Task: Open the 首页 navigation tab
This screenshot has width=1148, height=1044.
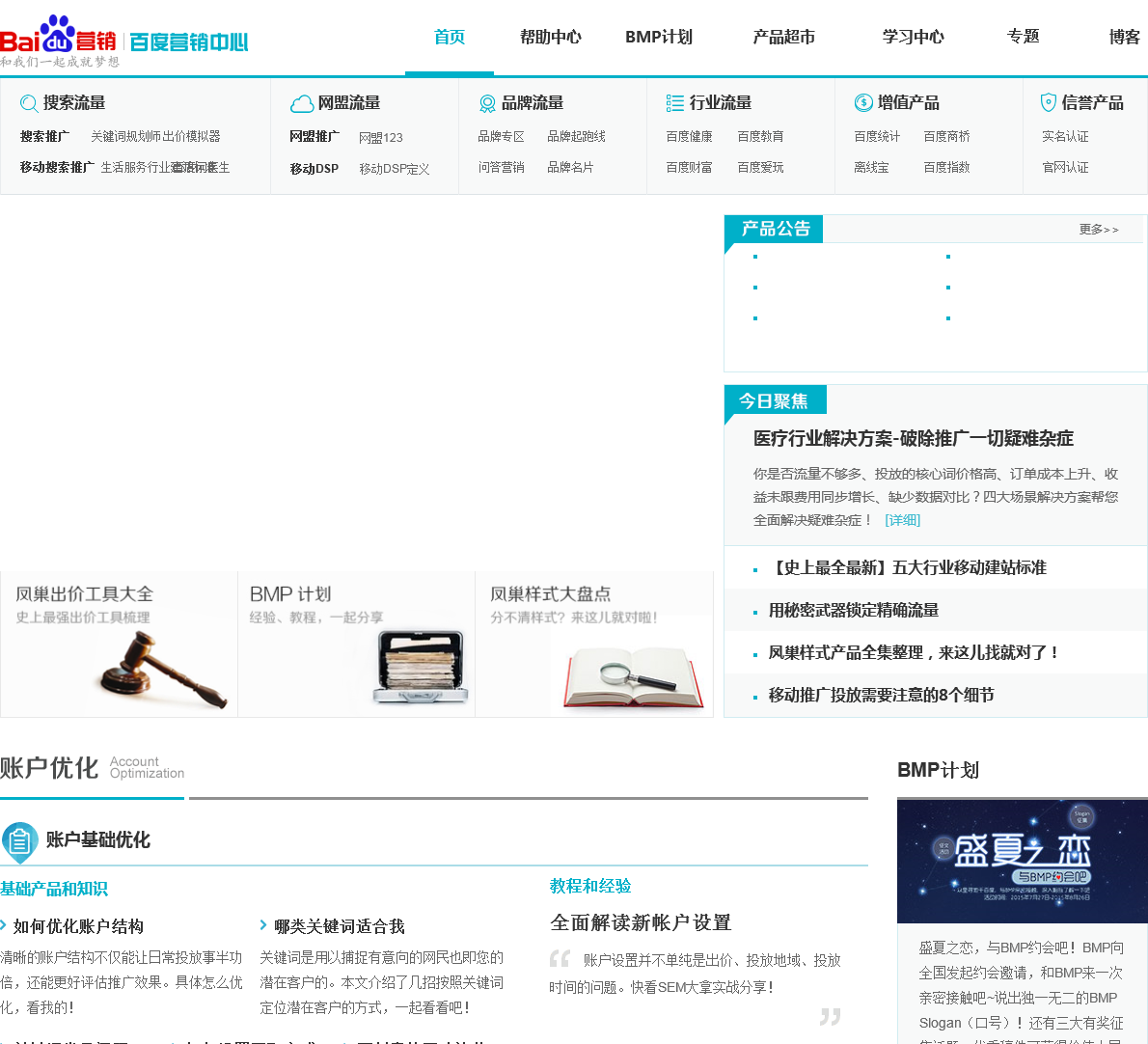Action: tap(449, 37)
